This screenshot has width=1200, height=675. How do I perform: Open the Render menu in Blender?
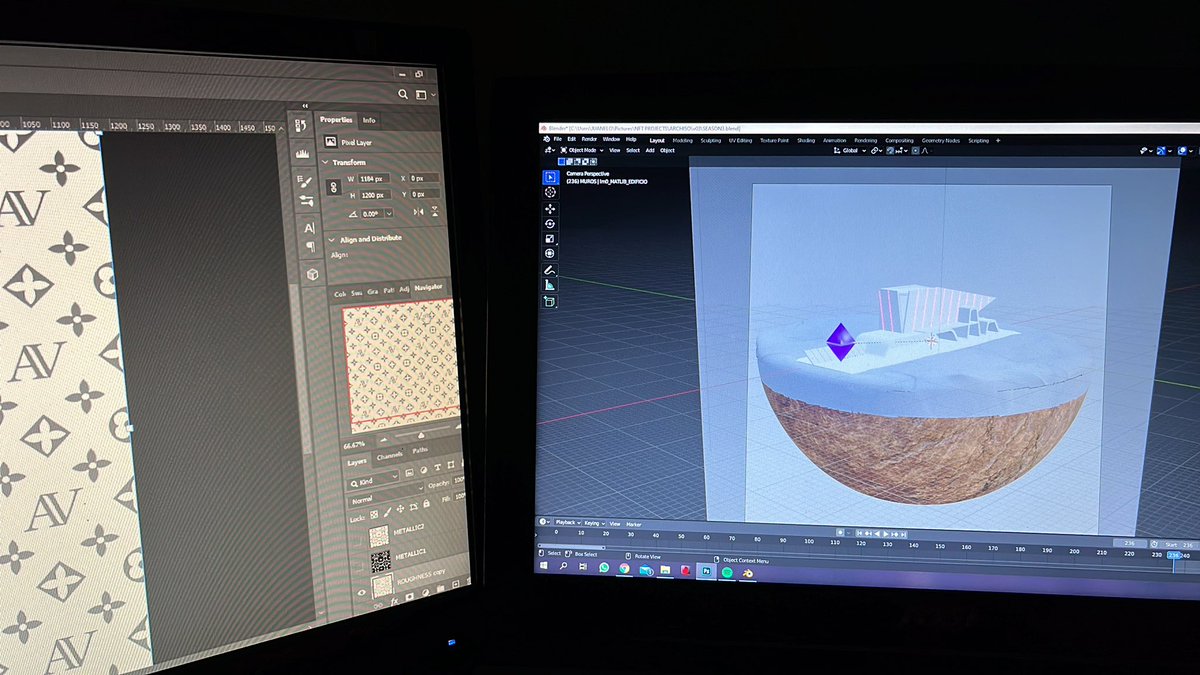tap(589, 139)
